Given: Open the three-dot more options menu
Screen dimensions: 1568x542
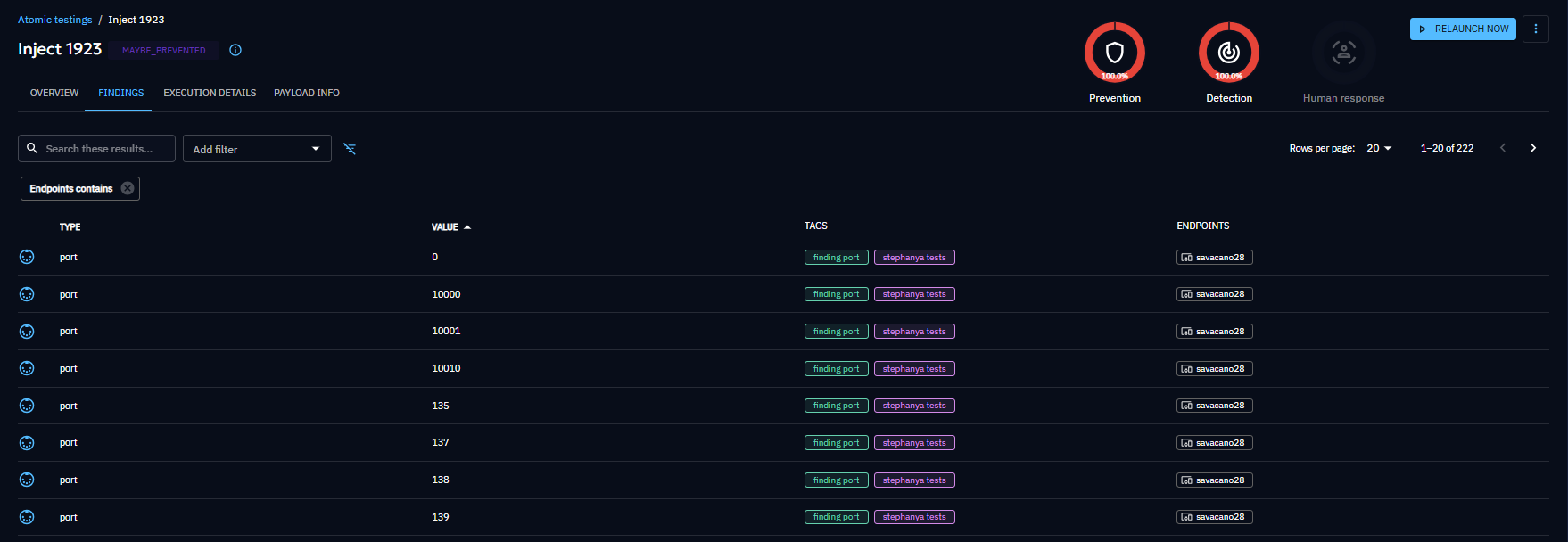Looking at the screenshot, I should click(x=1535, y=29).
